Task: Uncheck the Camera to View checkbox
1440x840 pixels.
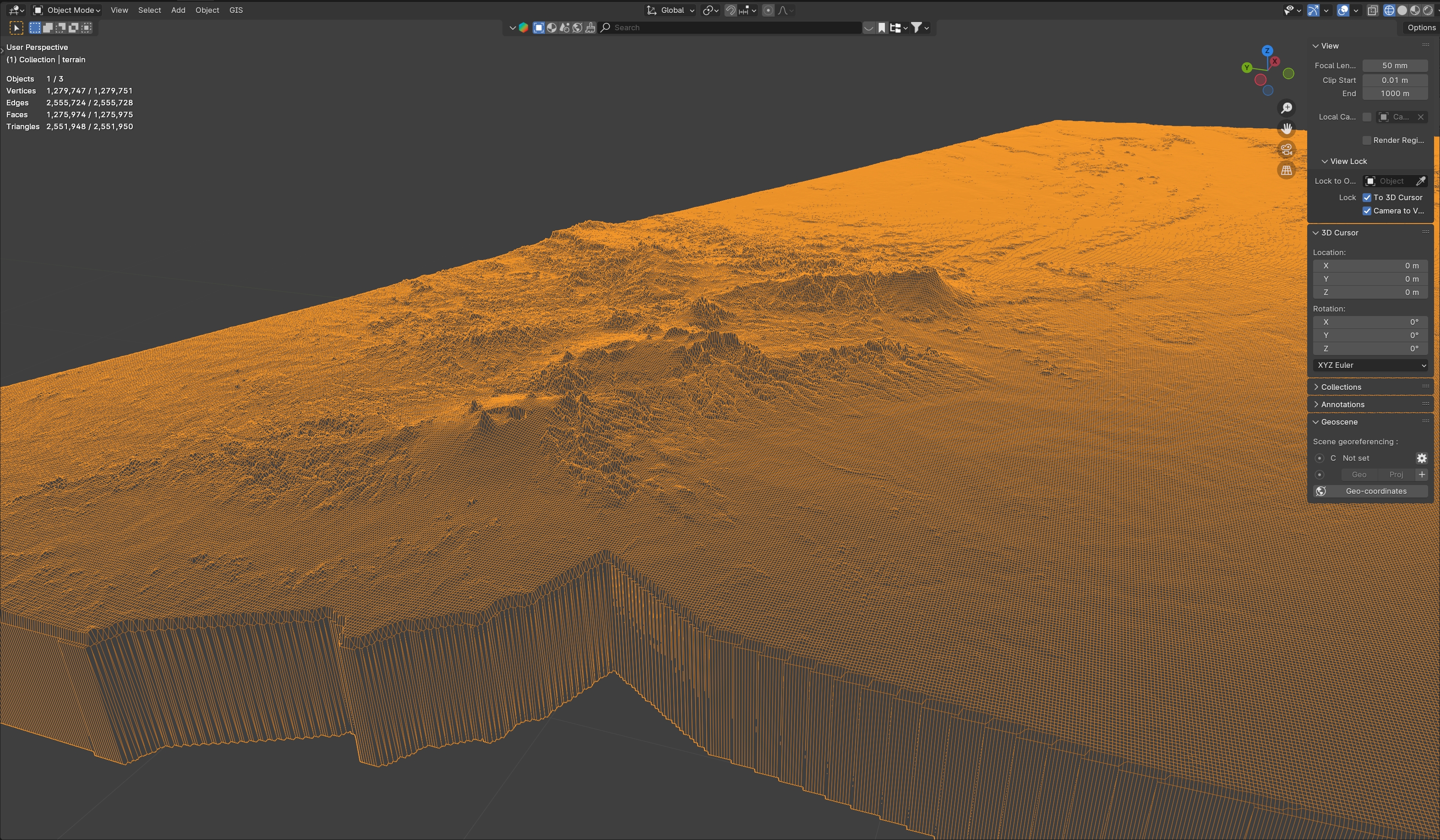Action: point(1367,211)
